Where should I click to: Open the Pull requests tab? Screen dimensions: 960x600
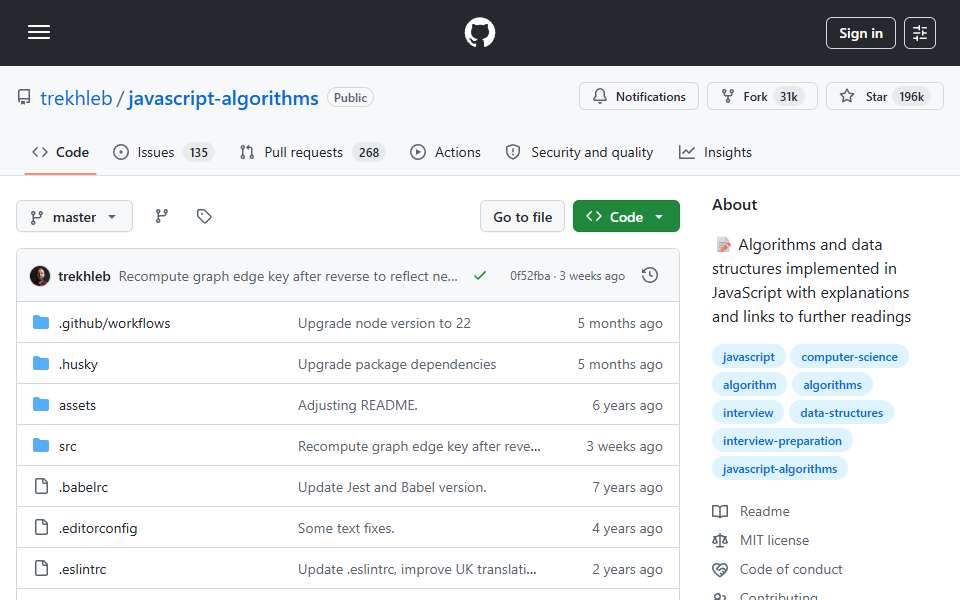[x=312, y=152]
